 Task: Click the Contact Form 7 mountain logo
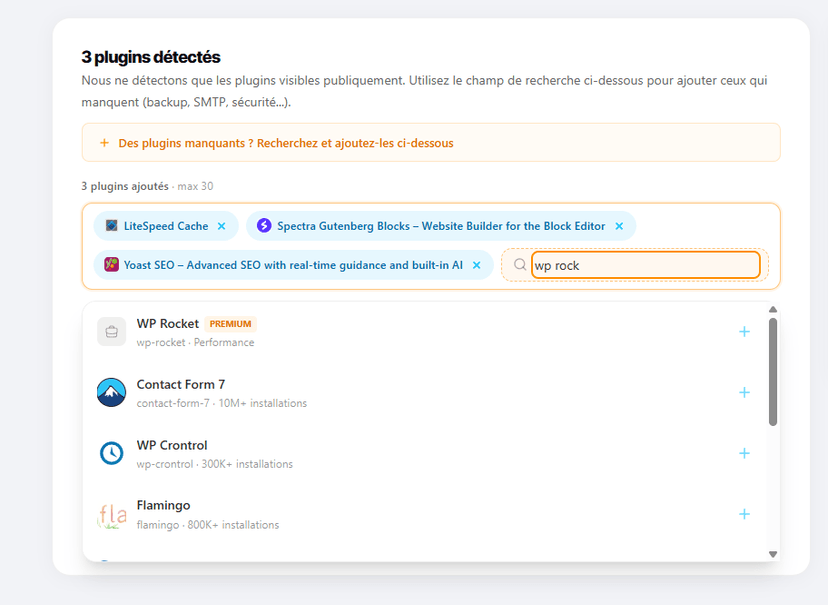[x=112, y=393]
